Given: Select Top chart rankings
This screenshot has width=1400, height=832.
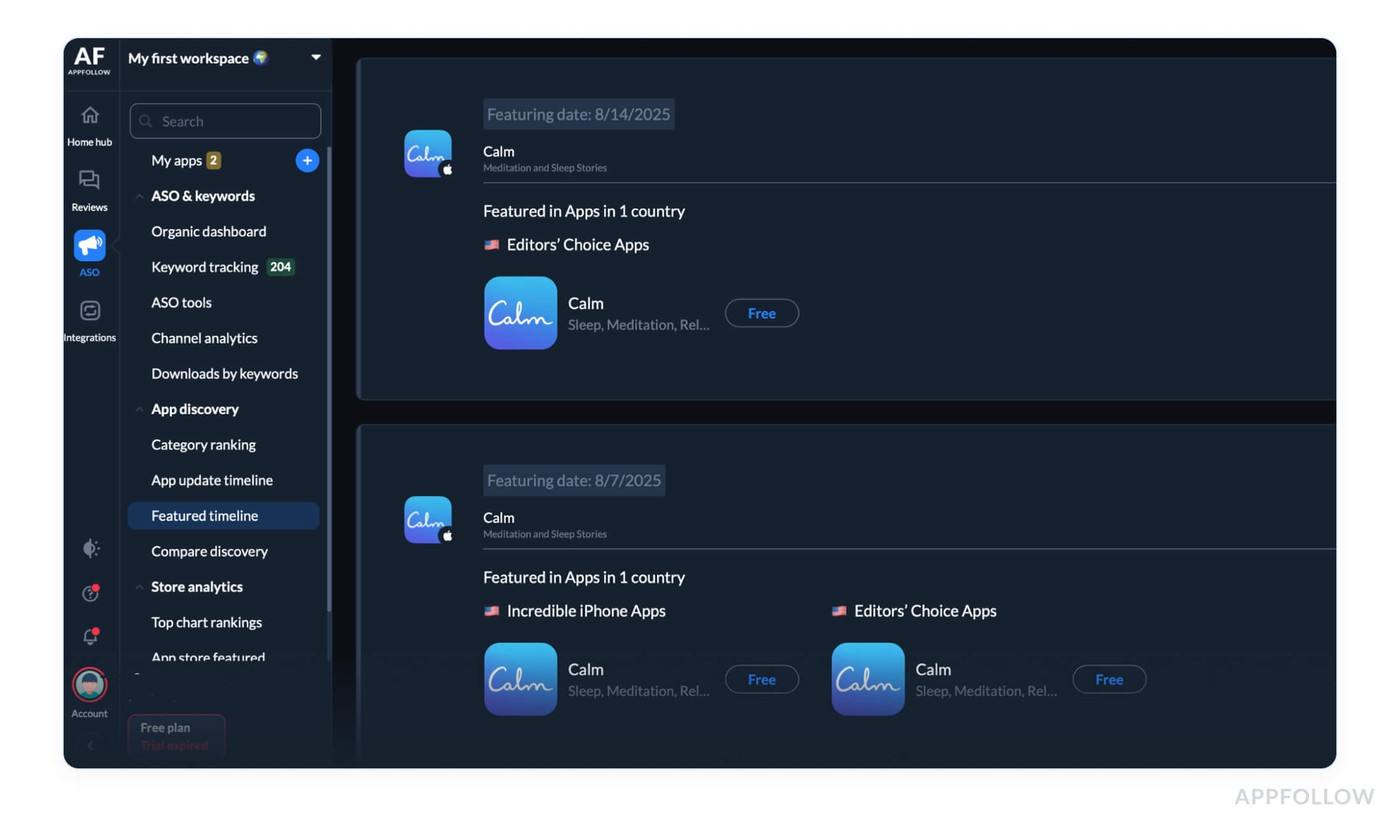Looking at the screenshot, I should tap(206, 622).
